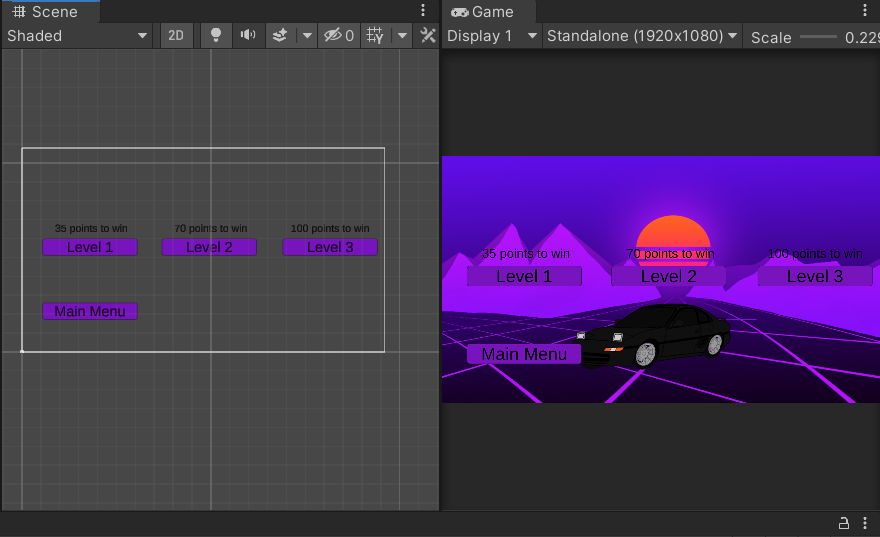The image size is (880, 537).
Task: Mute scene audio with the speaker icon
Action: click(247, 36)
